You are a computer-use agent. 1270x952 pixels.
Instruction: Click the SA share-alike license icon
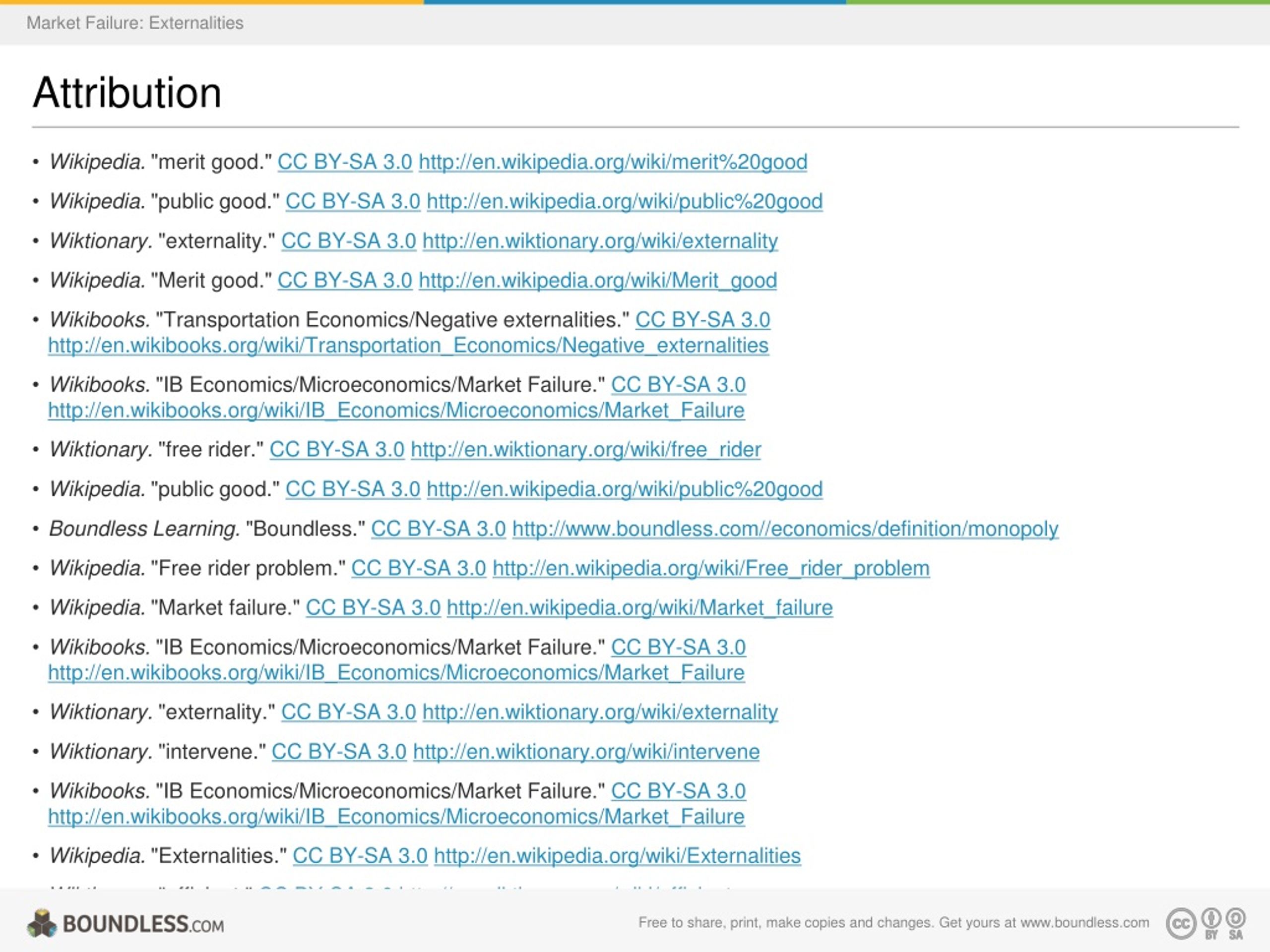(x=1236, y=923)
